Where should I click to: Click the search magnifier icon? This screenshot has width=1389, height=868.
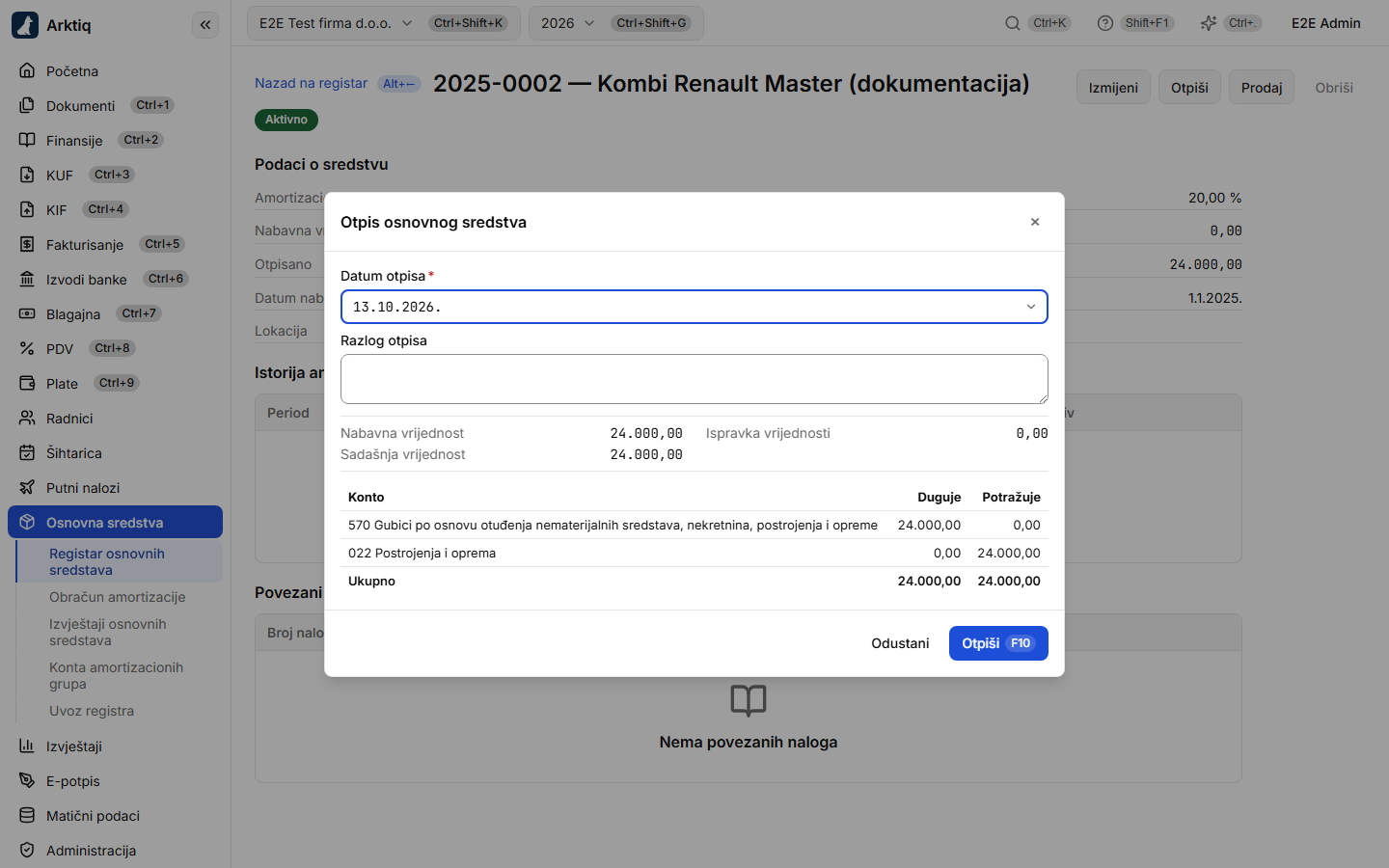point(1013,23)
